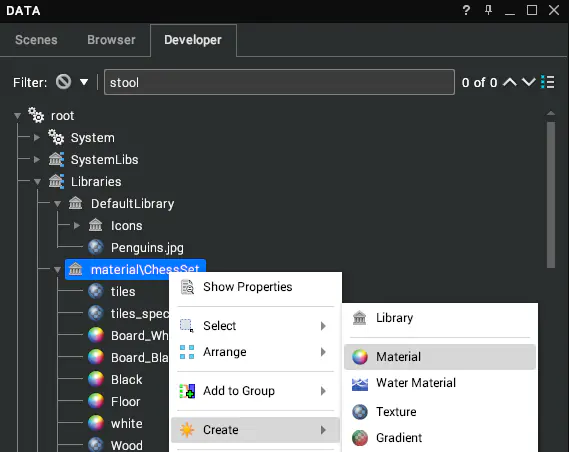This screenshot has width=569, height=452.
Task: Go to previous search result arrow
Action: pyautogui.click(x=510, y=82)
